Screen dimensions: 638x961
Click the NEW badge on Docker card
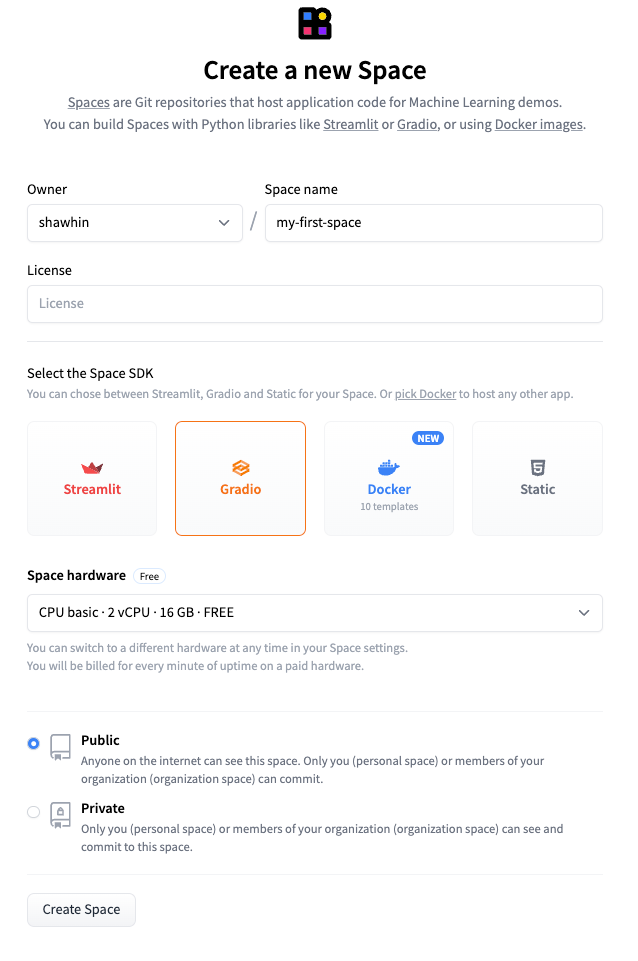[x=428, y=438]
